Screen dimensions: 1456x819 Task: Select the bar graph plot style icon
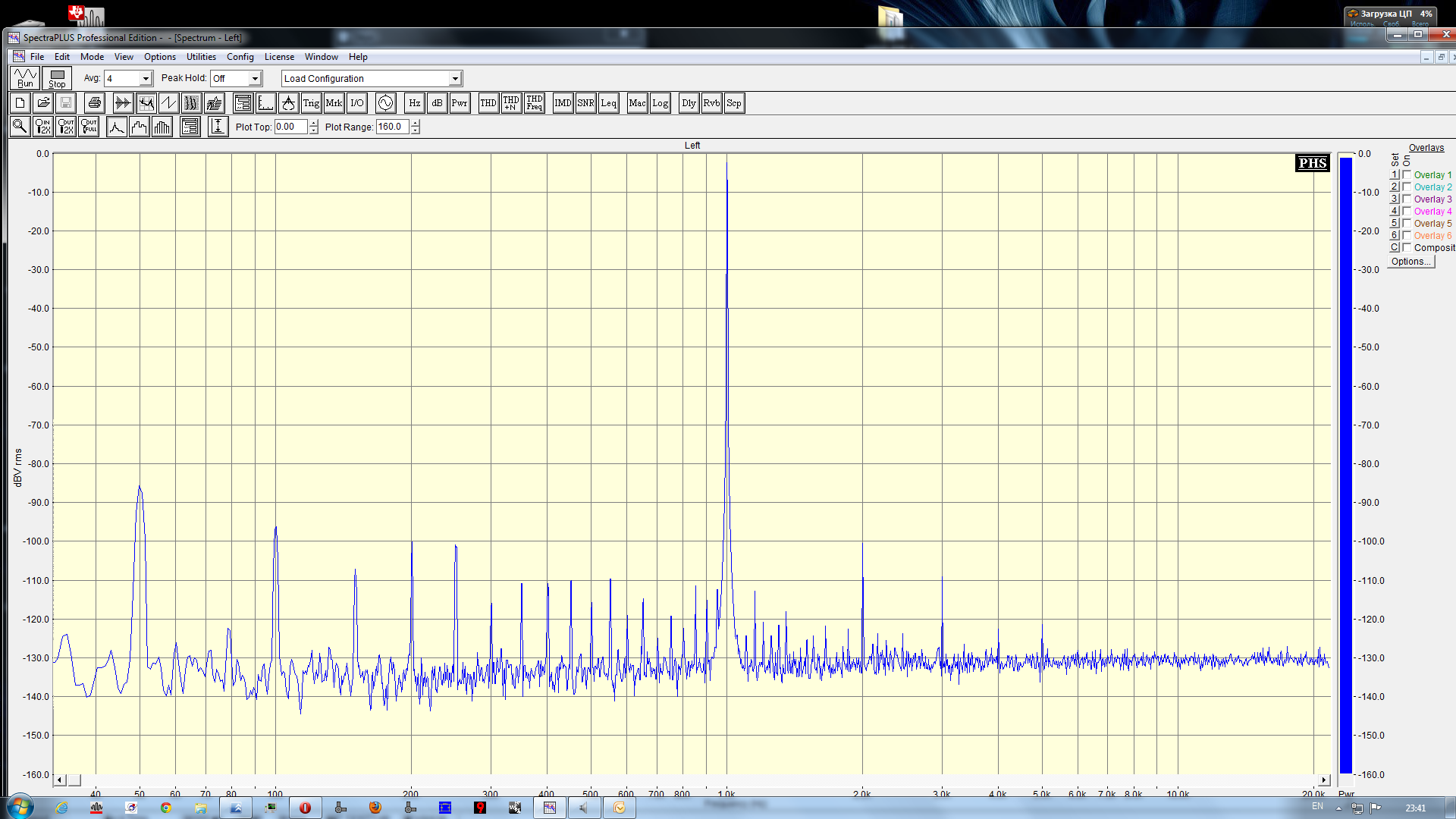[x=162, y=127]
